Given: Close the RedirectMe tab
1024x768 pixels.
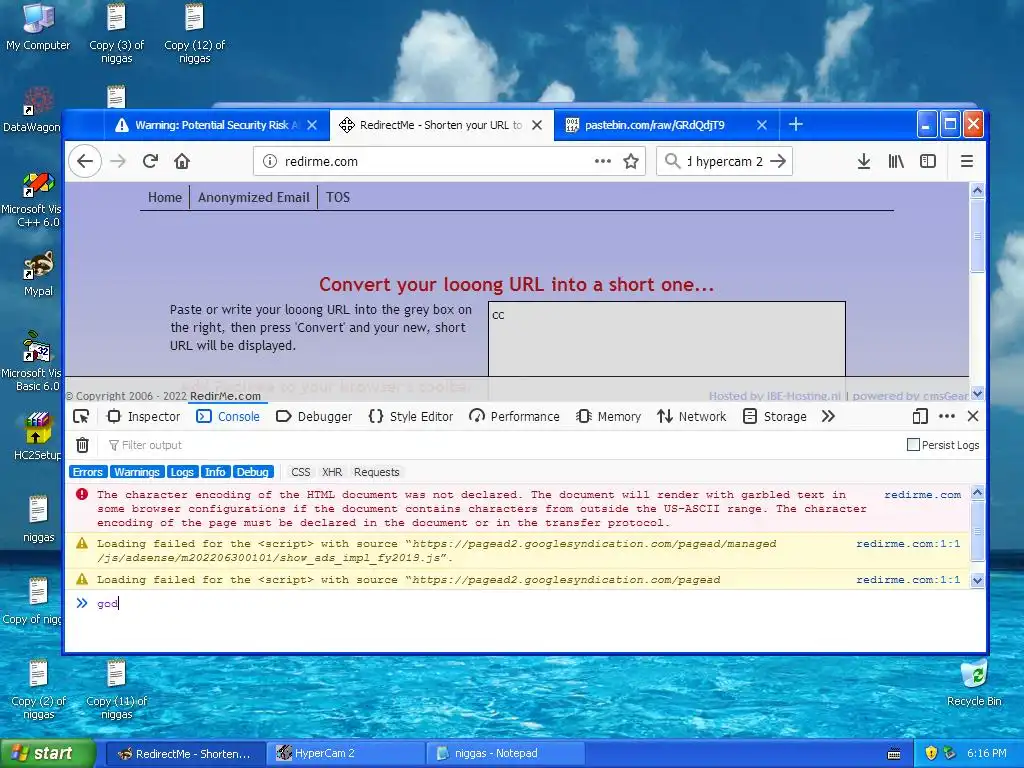Looking at the screenshot, I should click(x=537, y=125).
